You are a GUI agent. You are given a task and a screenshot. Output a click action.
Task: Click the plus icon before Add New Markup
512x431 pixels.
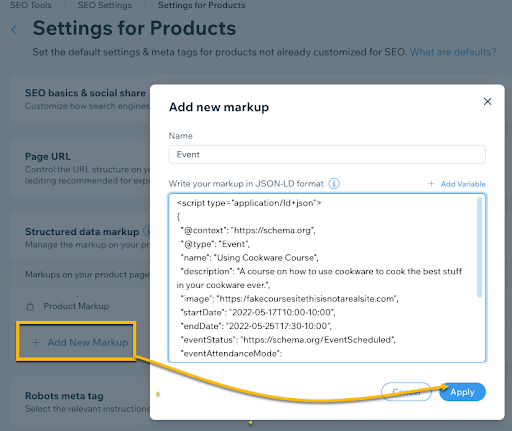pos(36,342)
